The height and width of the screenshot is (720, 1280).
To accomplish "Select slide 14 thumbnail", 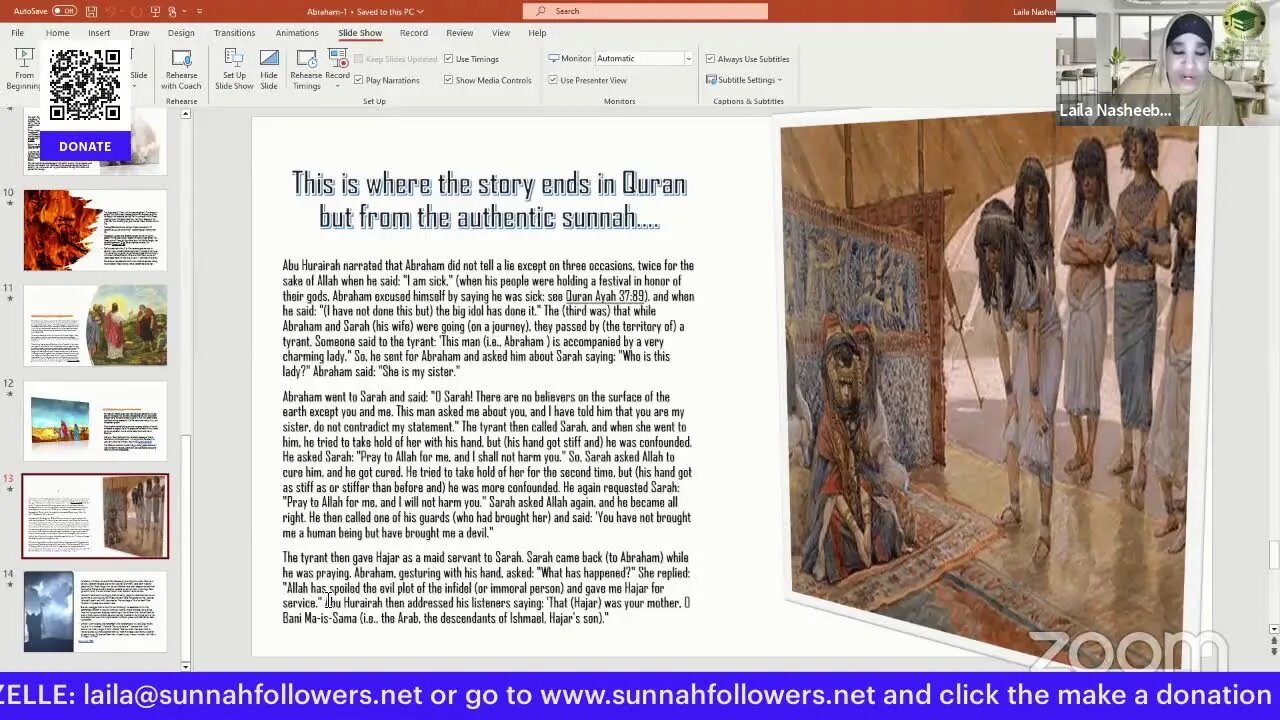I will click(x=95, y=611).
